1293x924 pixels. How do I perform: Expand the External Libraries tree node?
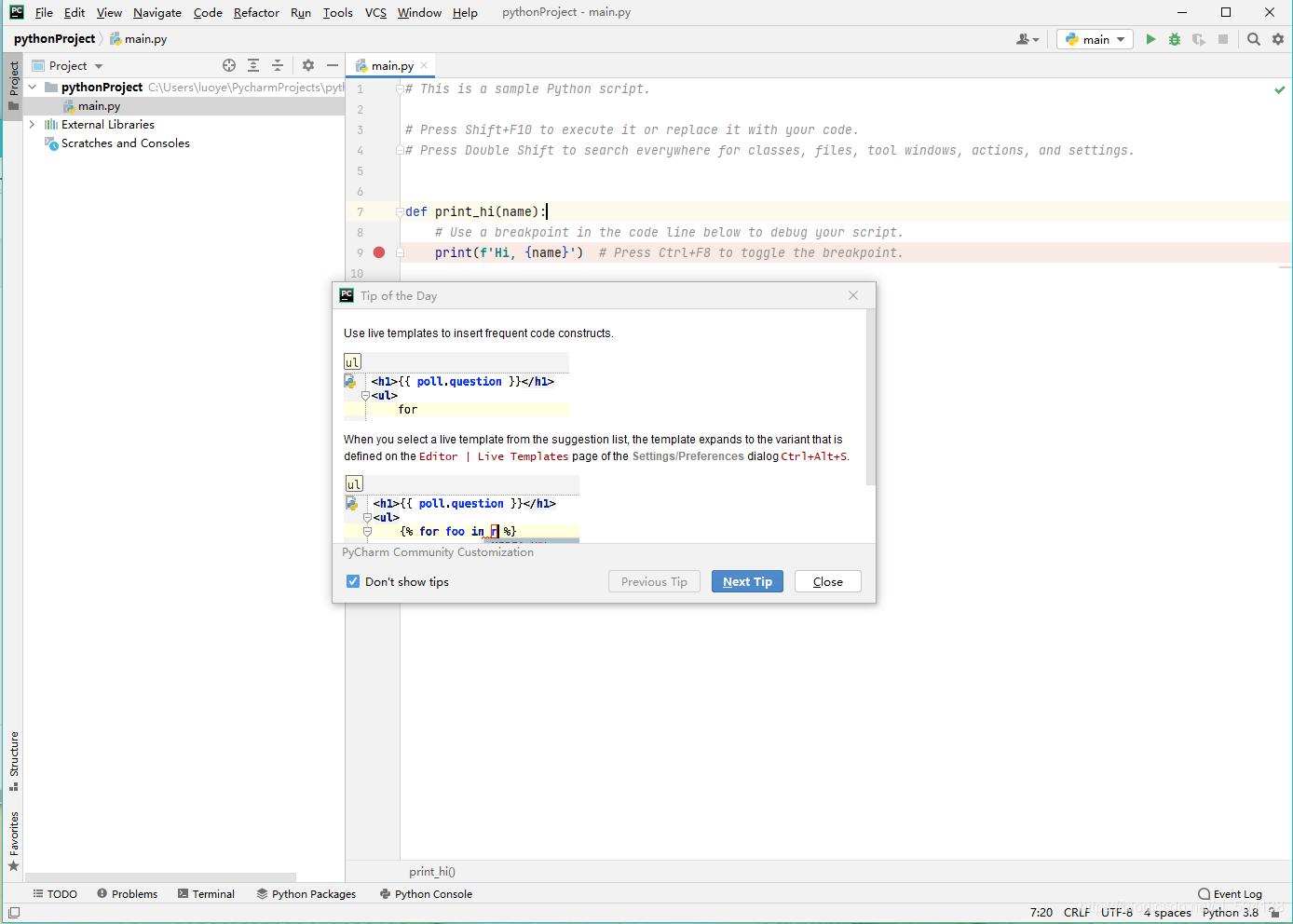pyautogui.click(x=32, y=124)
